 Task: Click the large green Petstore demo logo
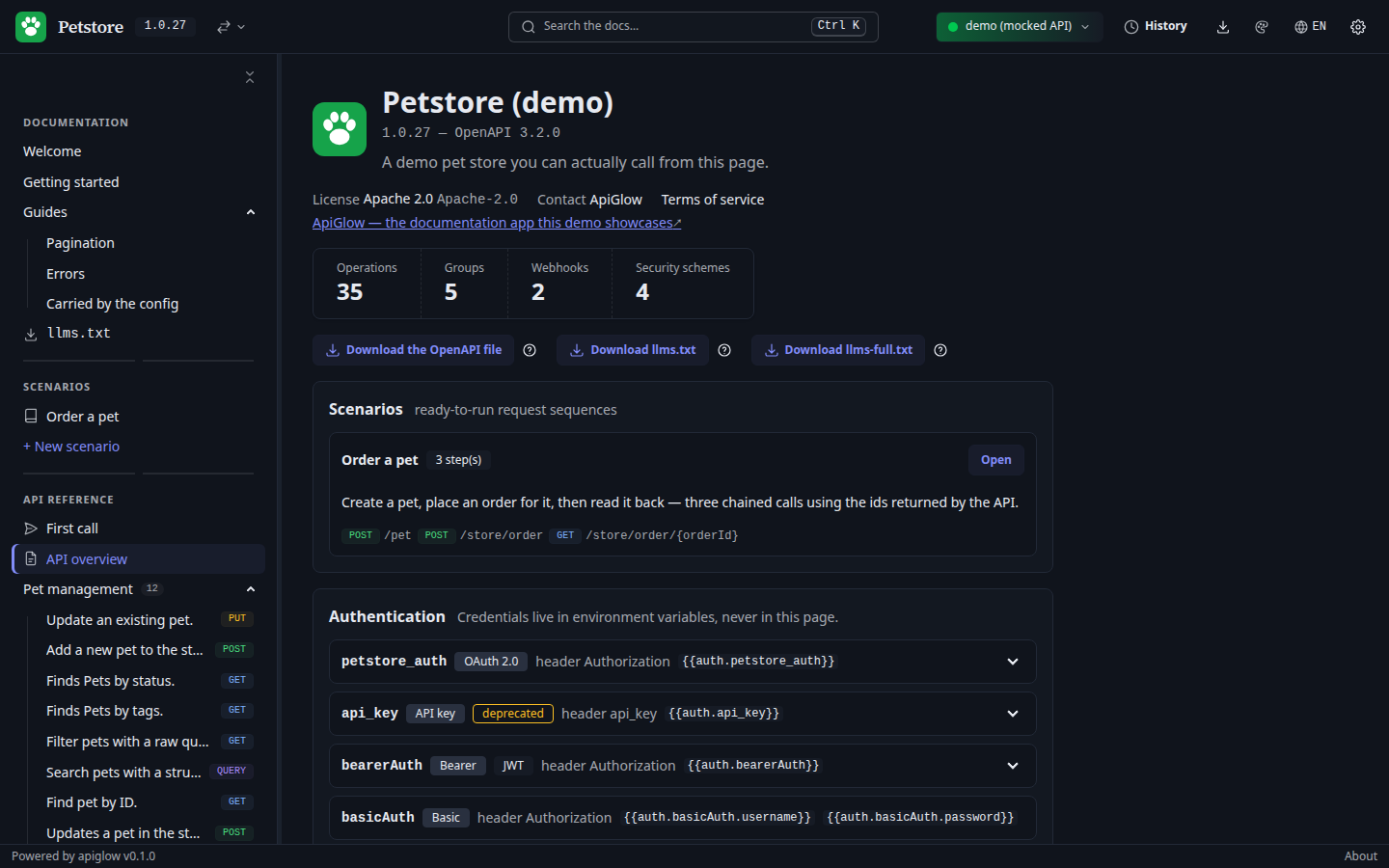pyautogui.click(x=340, y=129)
